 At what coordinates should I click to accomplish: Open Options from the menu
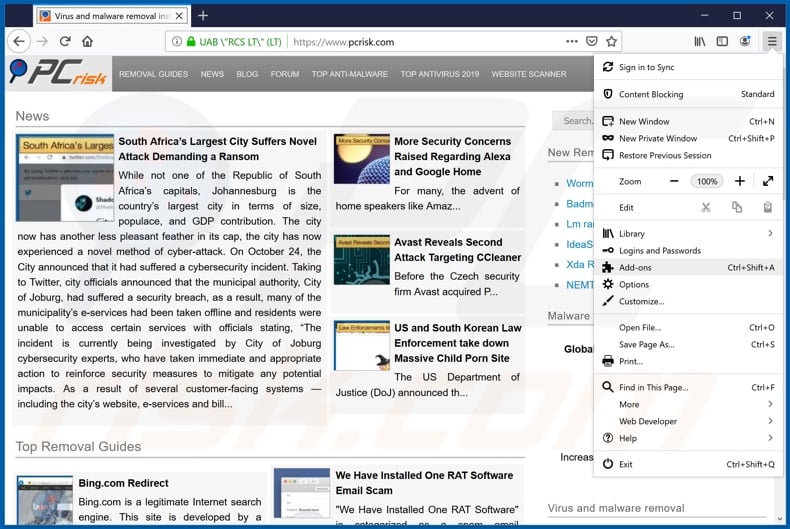(x=688, y=285)
